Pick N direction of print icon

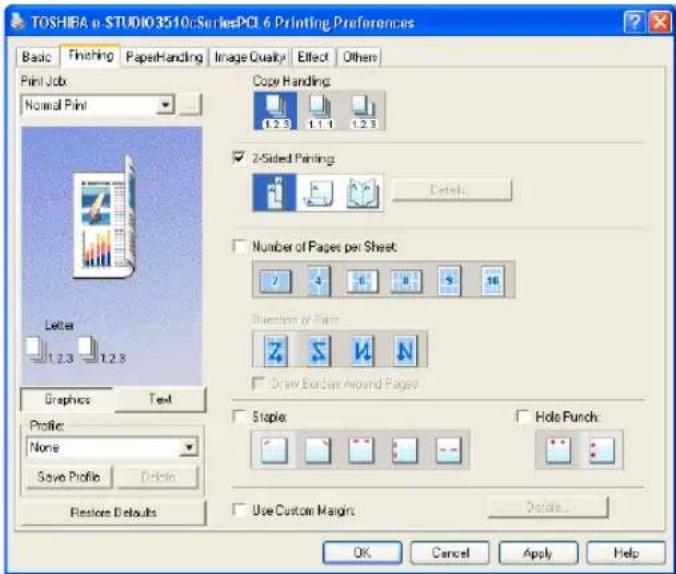(405, 351)
